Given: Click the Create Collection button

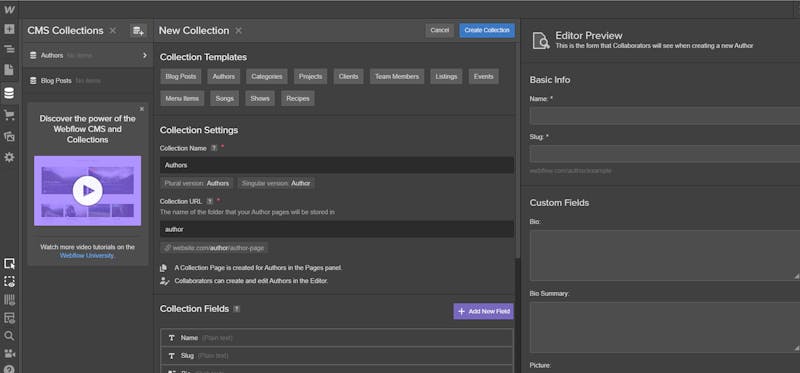Looking at the screenshot, I should coord(487,31).
